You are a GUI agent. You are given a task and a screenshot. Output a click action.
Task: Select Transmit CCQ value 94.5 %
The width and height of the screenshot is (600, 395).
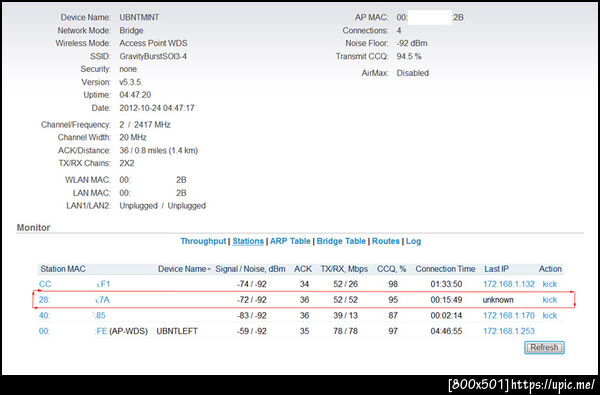pos(409,56)
